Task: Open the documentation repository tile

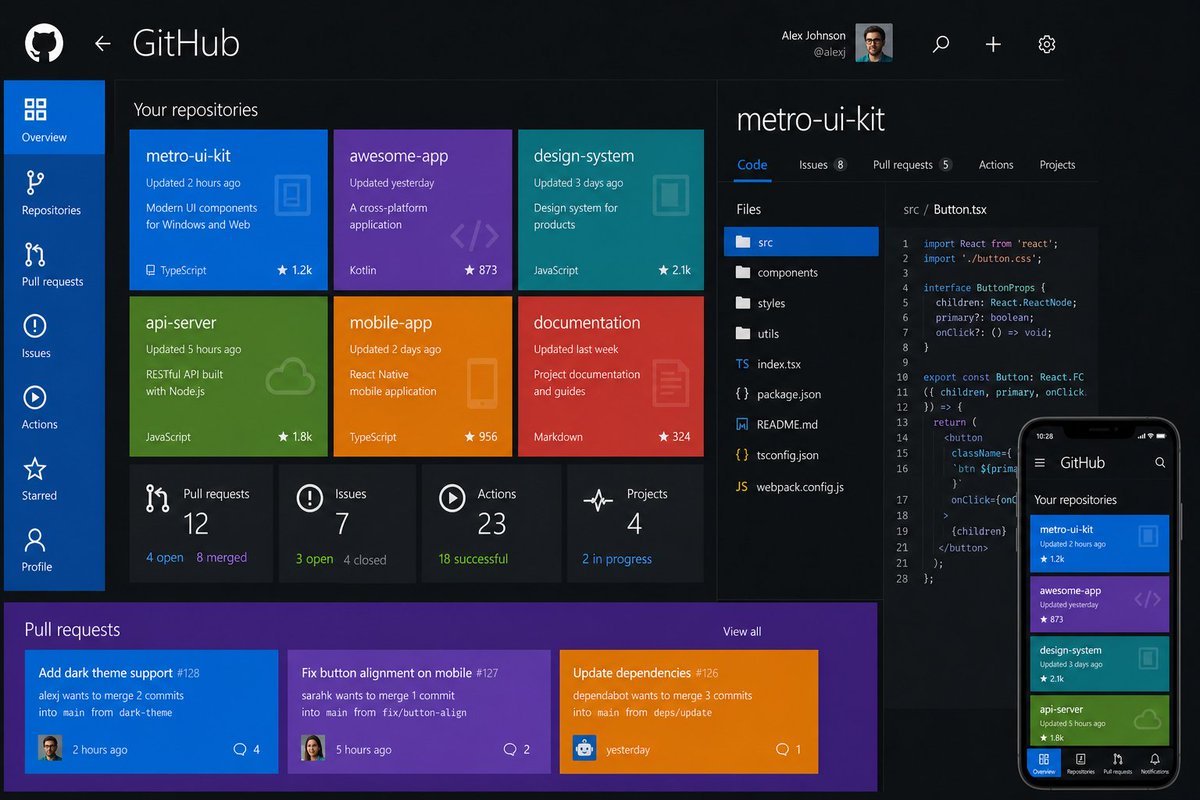Action: click(x=612, y=376)
